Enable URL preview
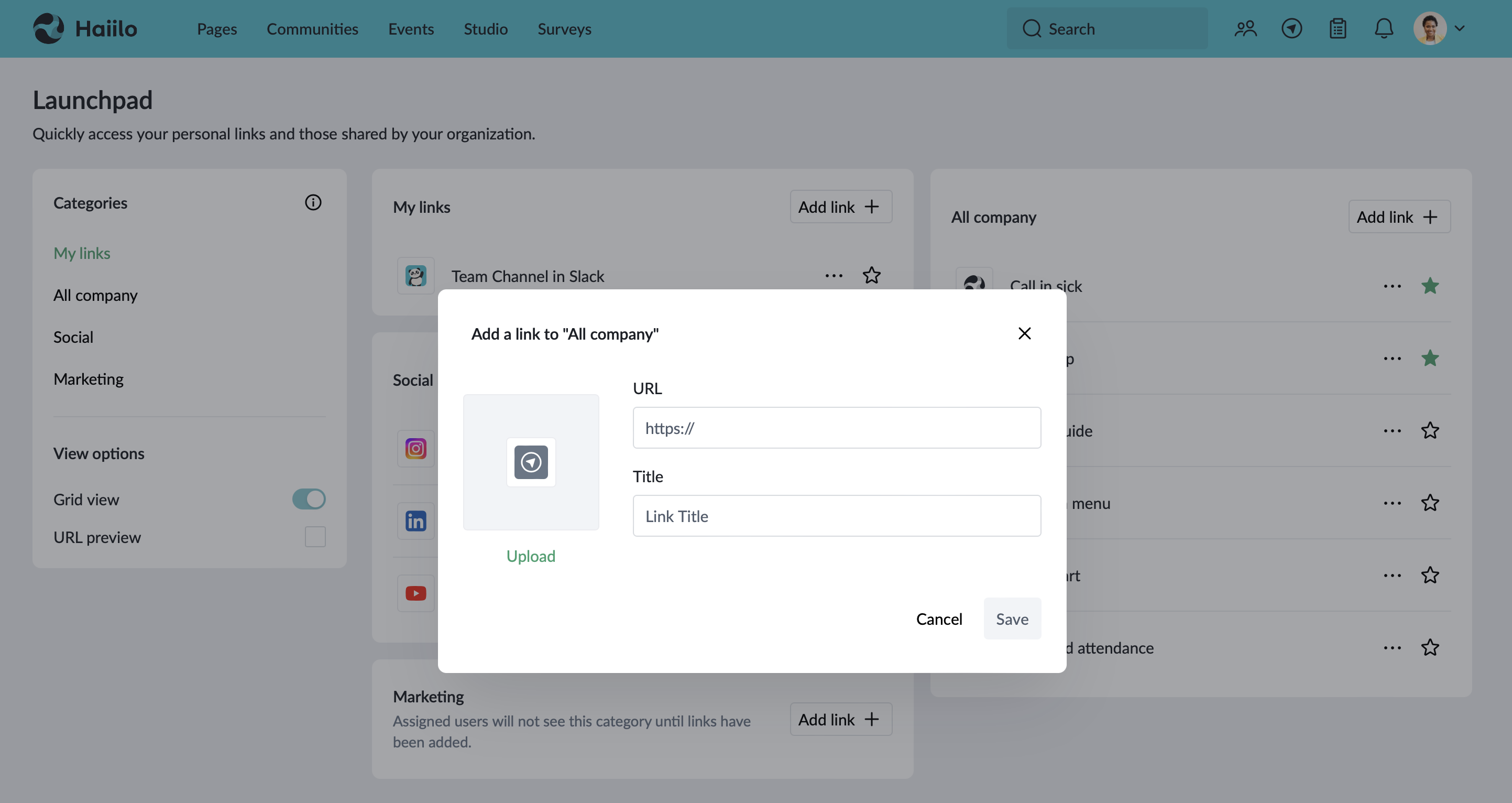Viewport: 1512px width, 803px height. click(x=315, y=536)
